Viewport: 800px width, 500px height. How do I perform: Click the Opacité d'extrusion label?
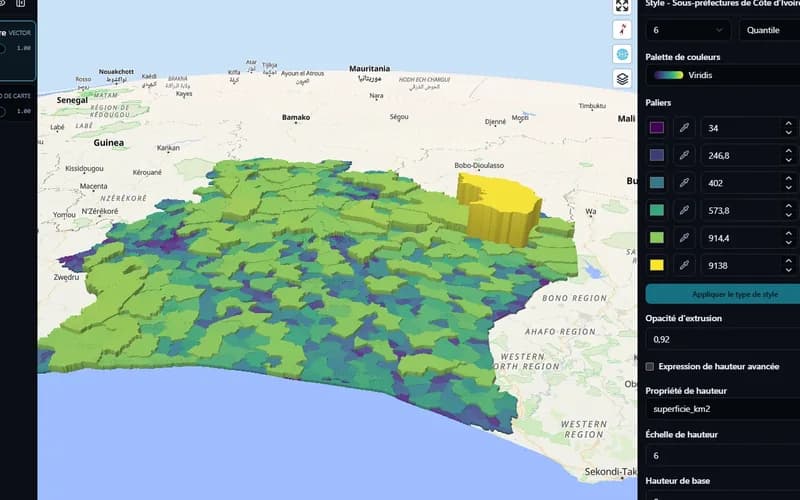684,318
